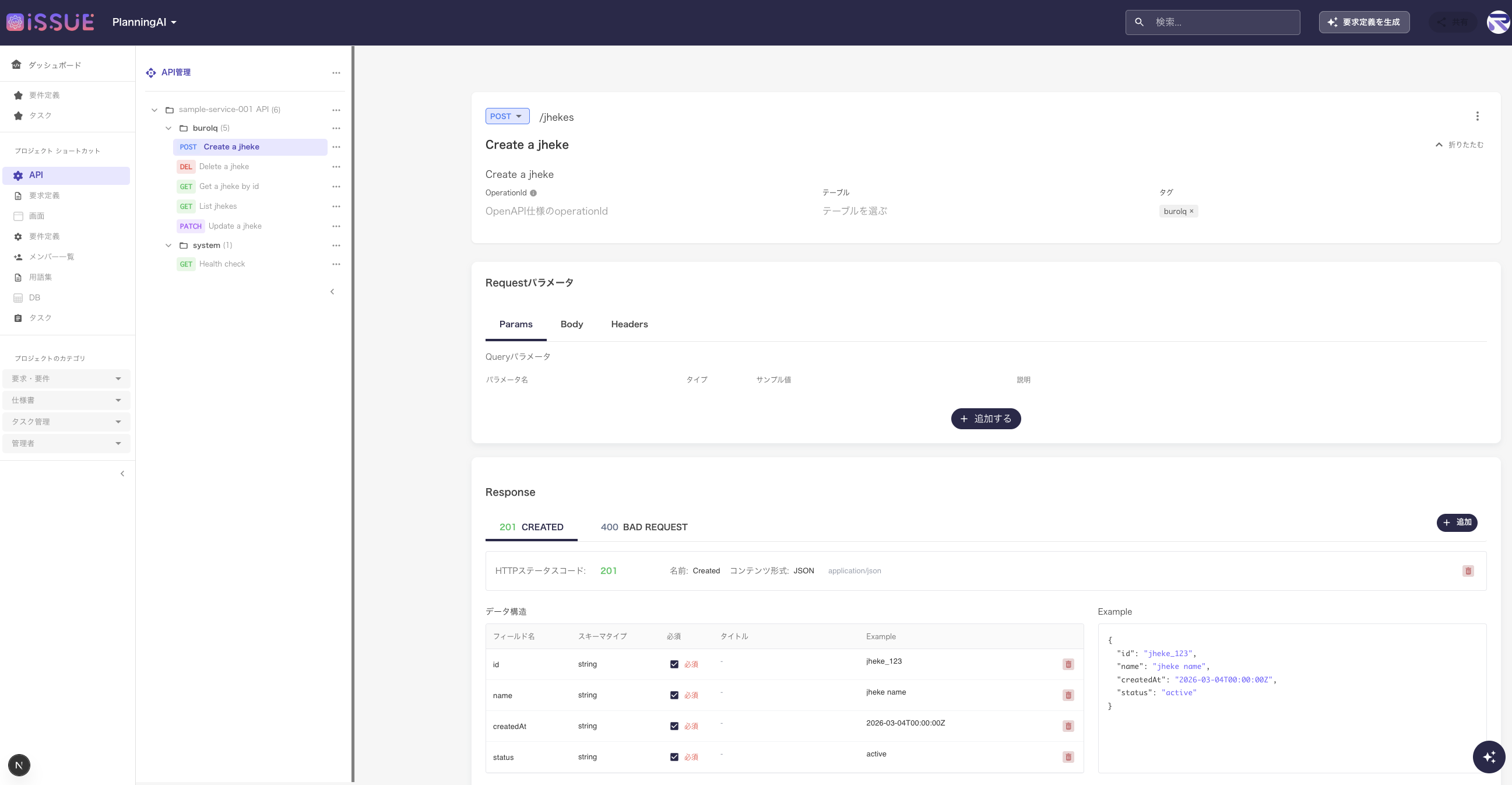The image size is (1512, 785).
Task: Click the AI sparkle floating action button
Action: pos(1489,757)
